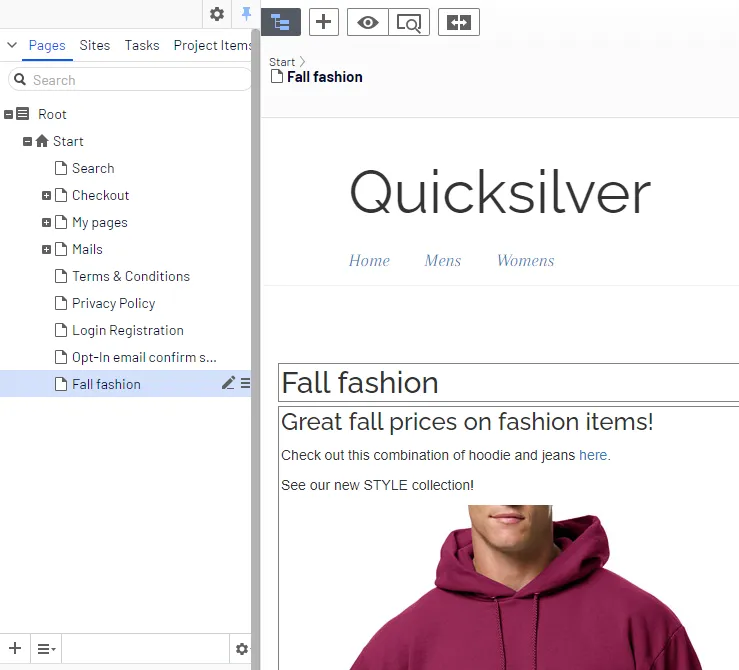Switch to the Tasks tab
This screenshot has width=739, height=670.
pos(142,45)
